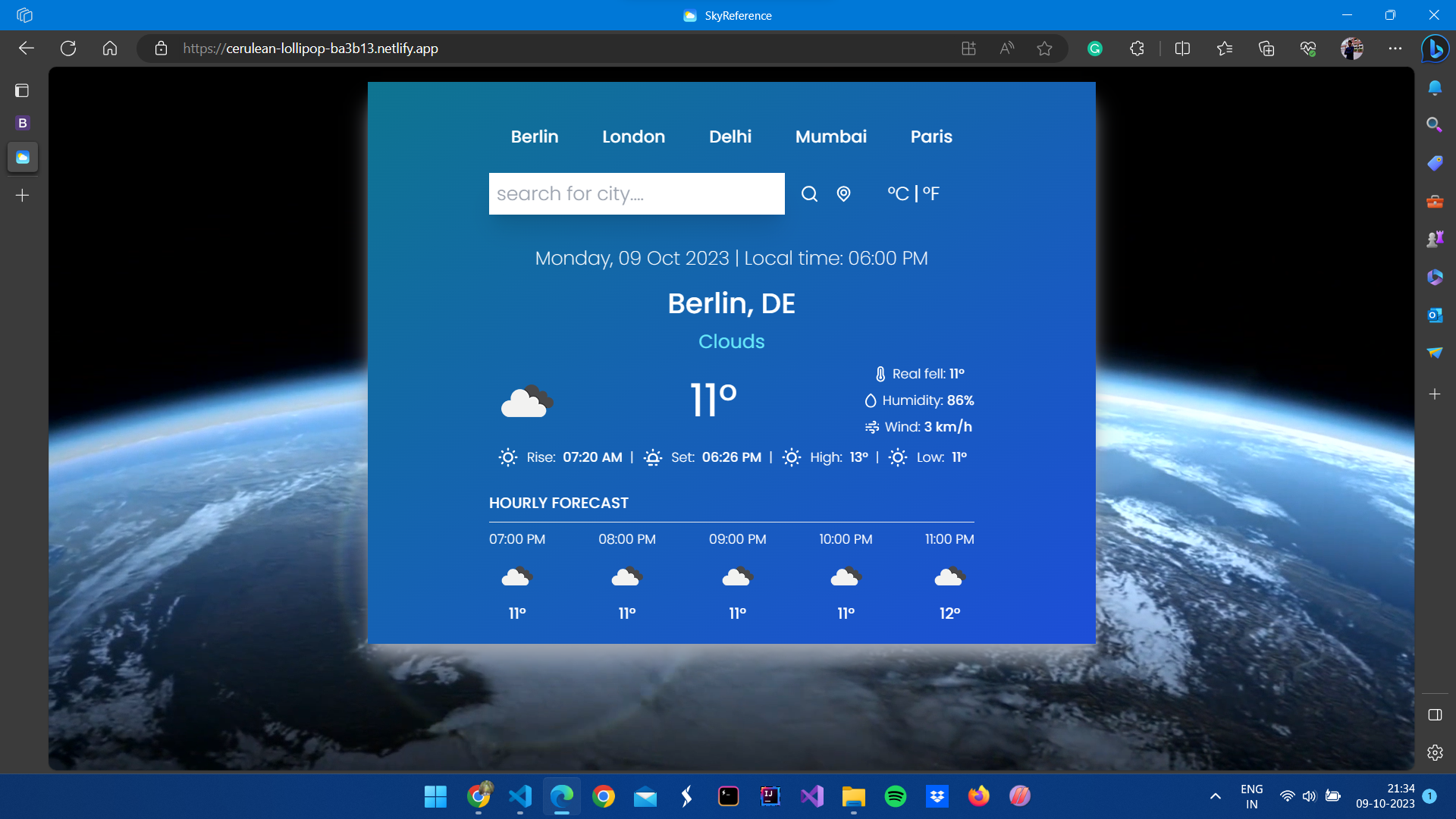Open browser Settings and more ellipsis menu
This screenshot has height=819, width=1456.
[1395, 49]
